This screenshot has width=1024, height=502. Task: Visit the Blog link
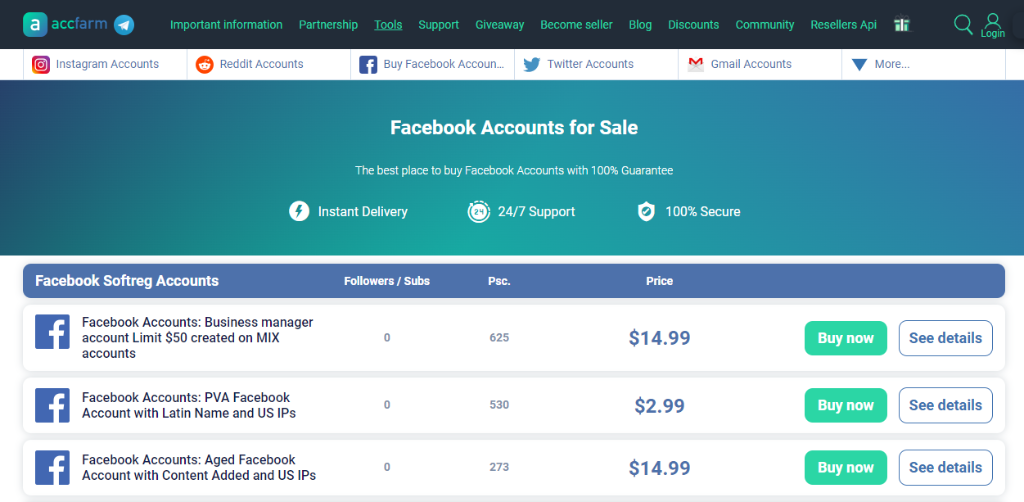click(x=640, y=25)
